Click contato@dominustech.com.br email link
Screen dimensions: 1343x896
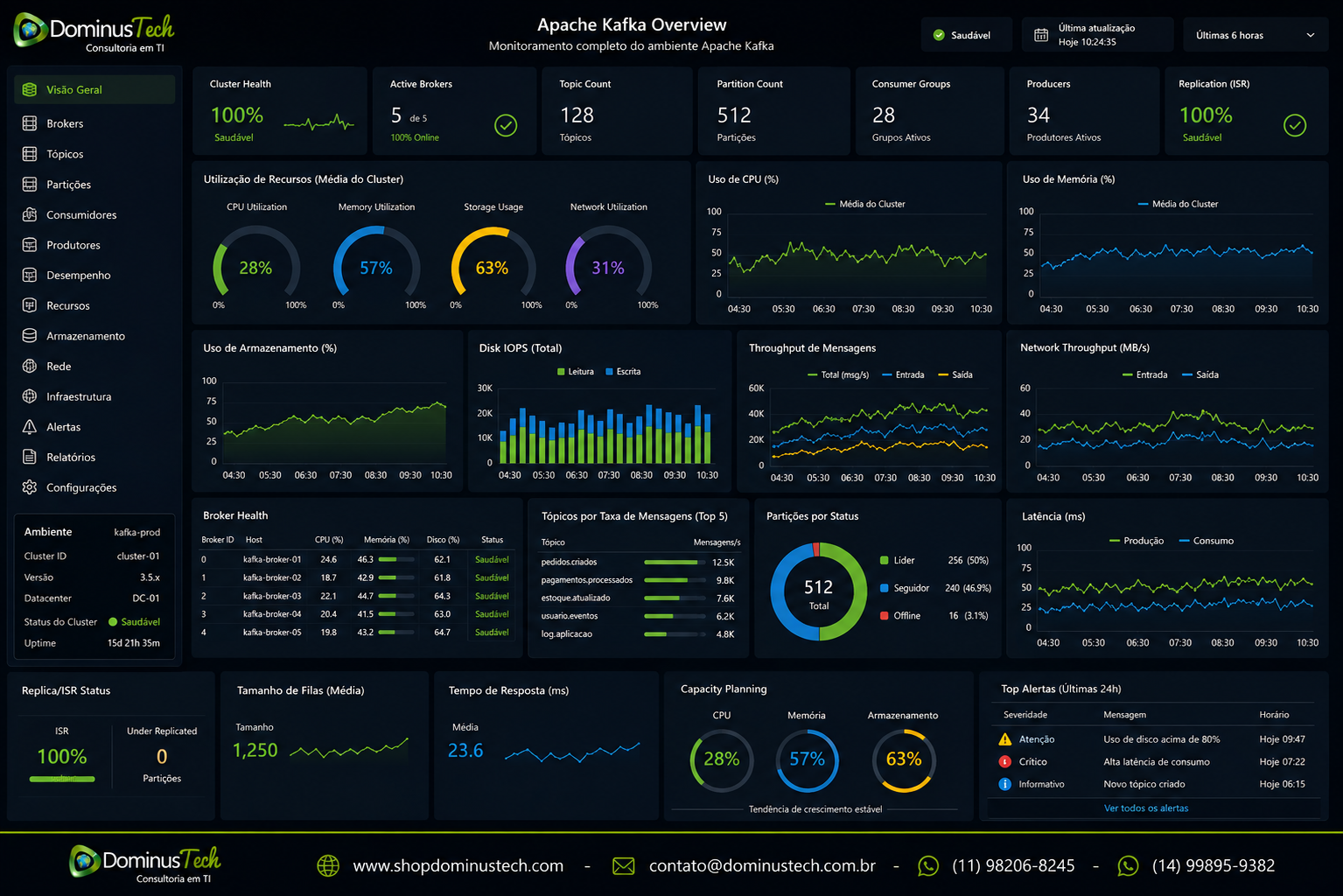pyautogui.click(x=762, y=866)
